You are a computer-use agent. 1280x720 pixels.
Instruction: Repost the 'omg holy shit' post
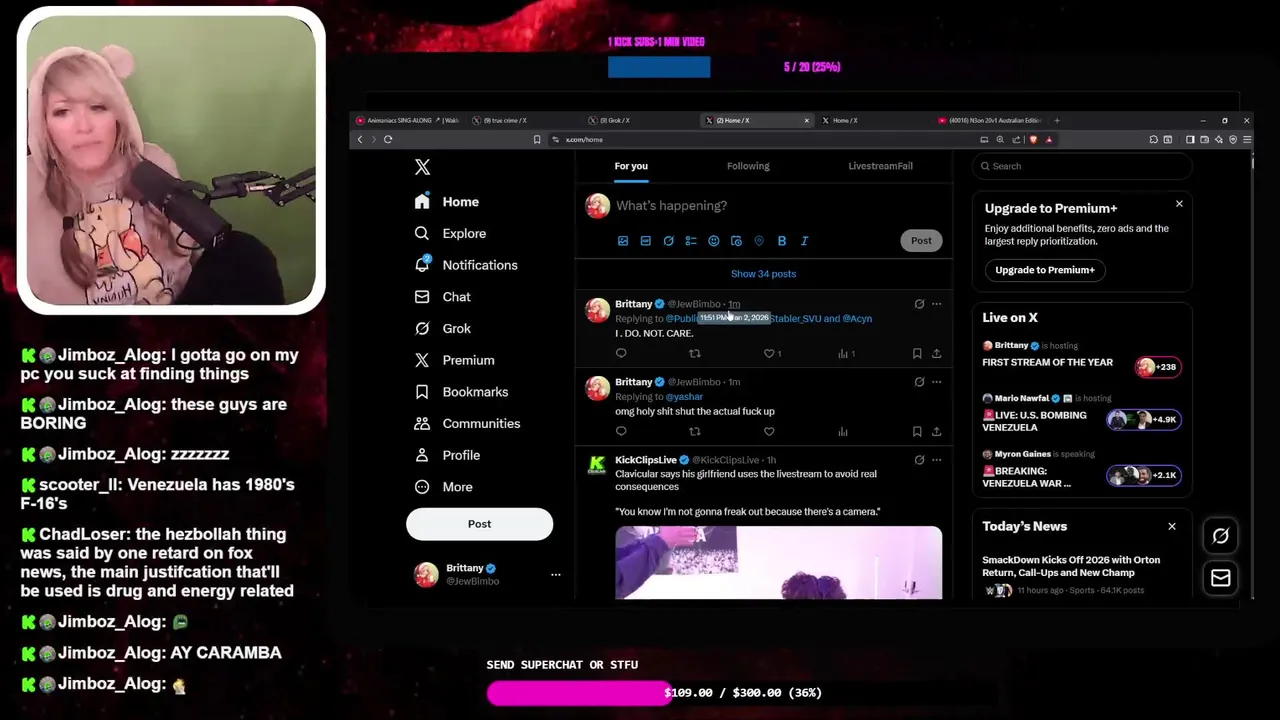[x=695, y=432]
